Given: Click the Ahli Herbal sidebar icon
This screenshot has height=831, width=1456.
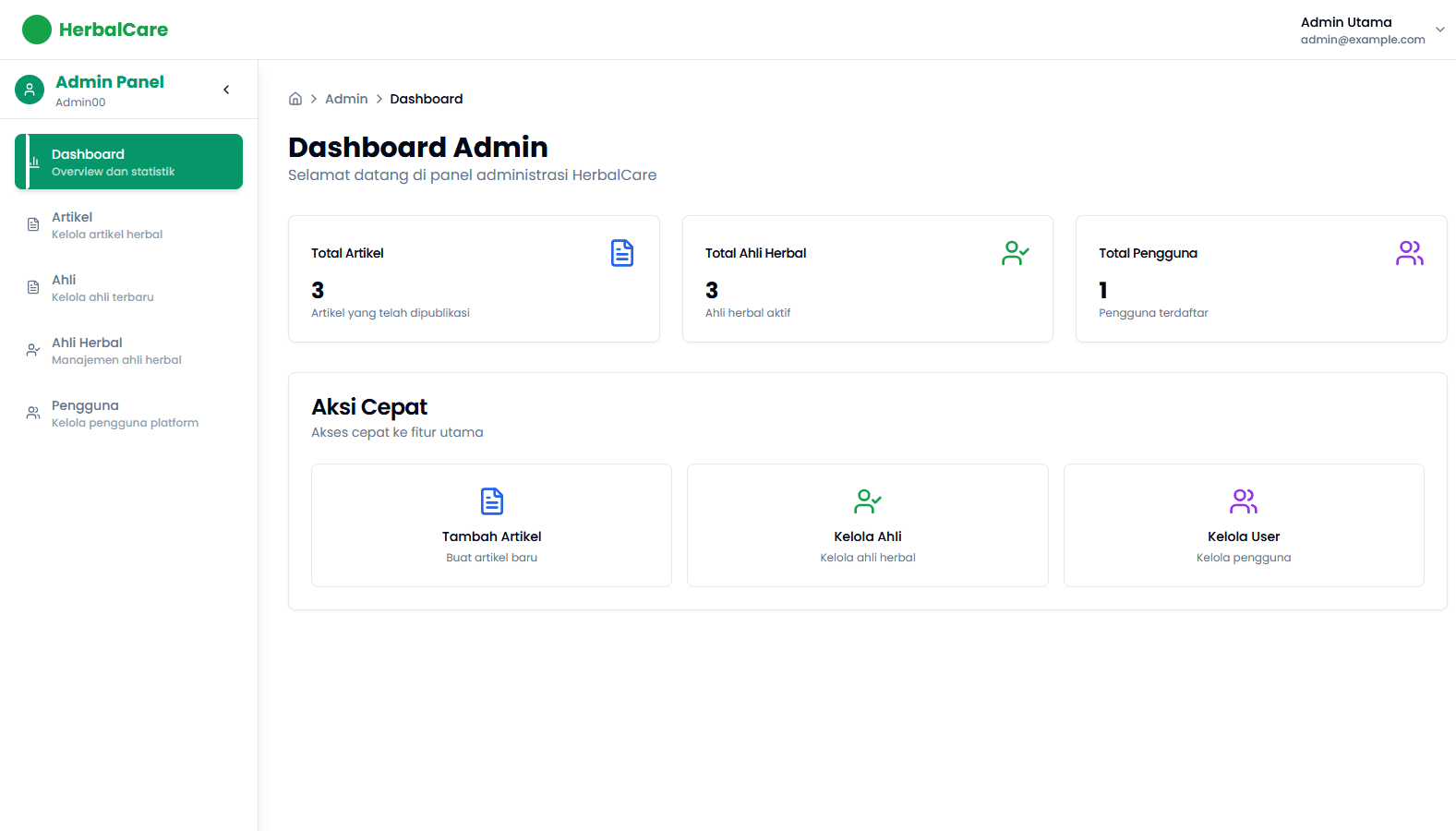Looking at the screenshot, I should (x=33, y=350).
